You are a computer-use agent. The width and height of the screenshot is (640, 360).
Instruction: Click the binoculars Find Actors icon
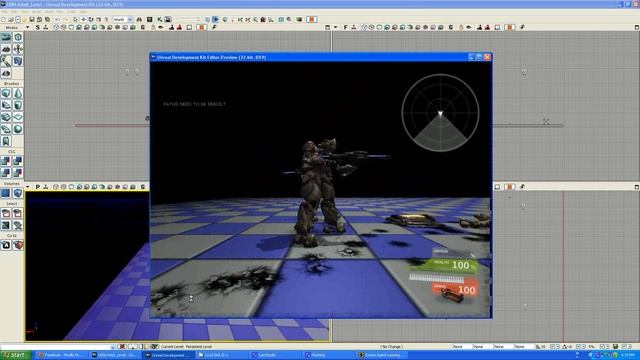(139, 20)
